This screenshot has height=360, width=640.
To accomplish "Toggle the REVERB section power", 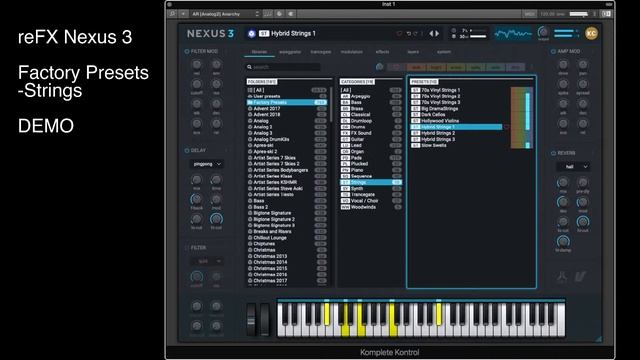I will pyautogui.click(x=553, y=153).
